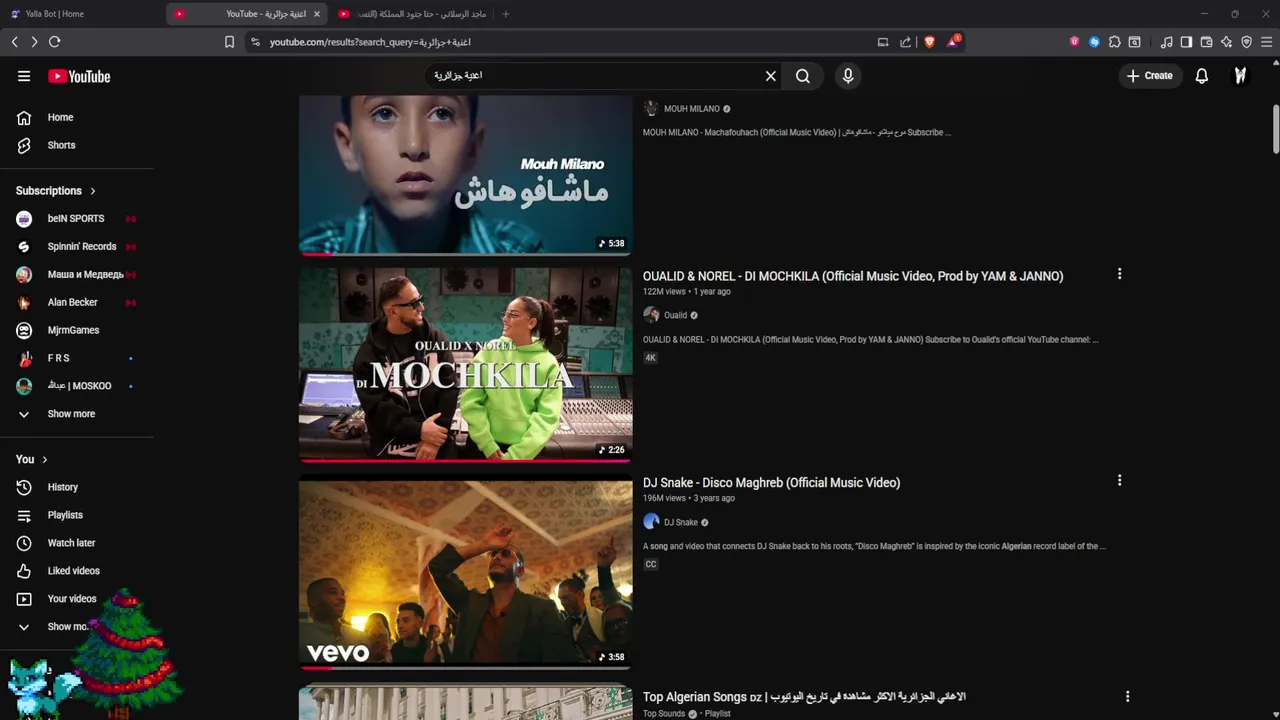Click the 4K badge under DI MOCHKILA

point(651,358)
